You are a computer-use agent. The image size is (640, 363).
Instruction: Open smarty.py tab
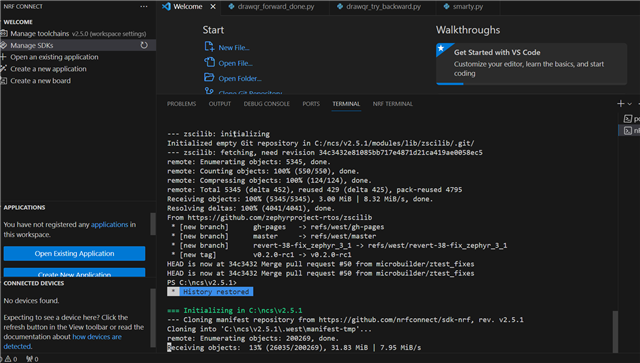pos(468,7)
